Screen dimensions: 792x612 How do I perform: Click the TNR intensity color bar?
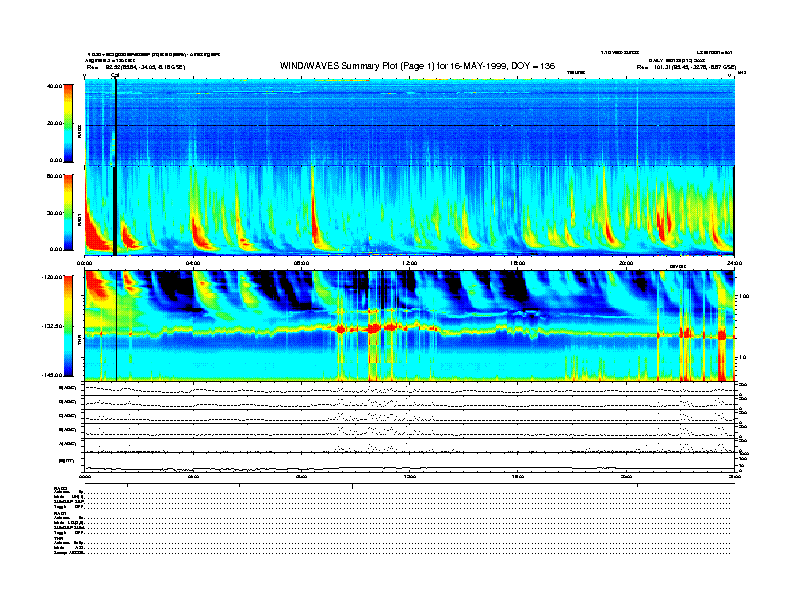click(68, 326)
